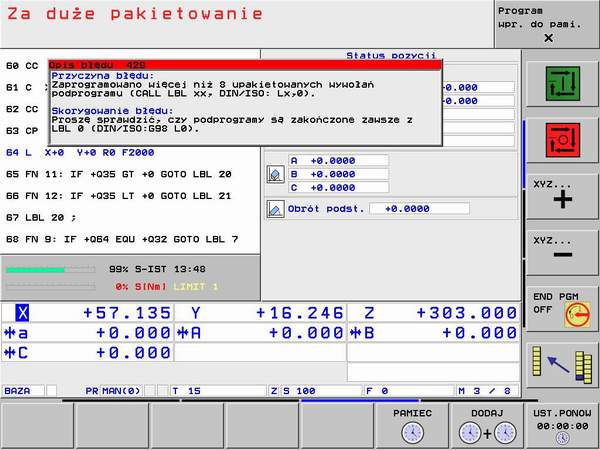Select the XYZ plus softkey
This screenshot has width=600, height=450.
click(562, 196)
